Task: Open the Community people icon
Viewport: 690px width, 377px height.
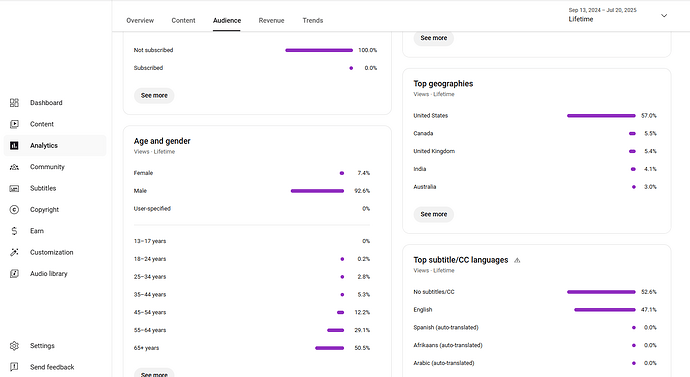Action: pos(14,167)
